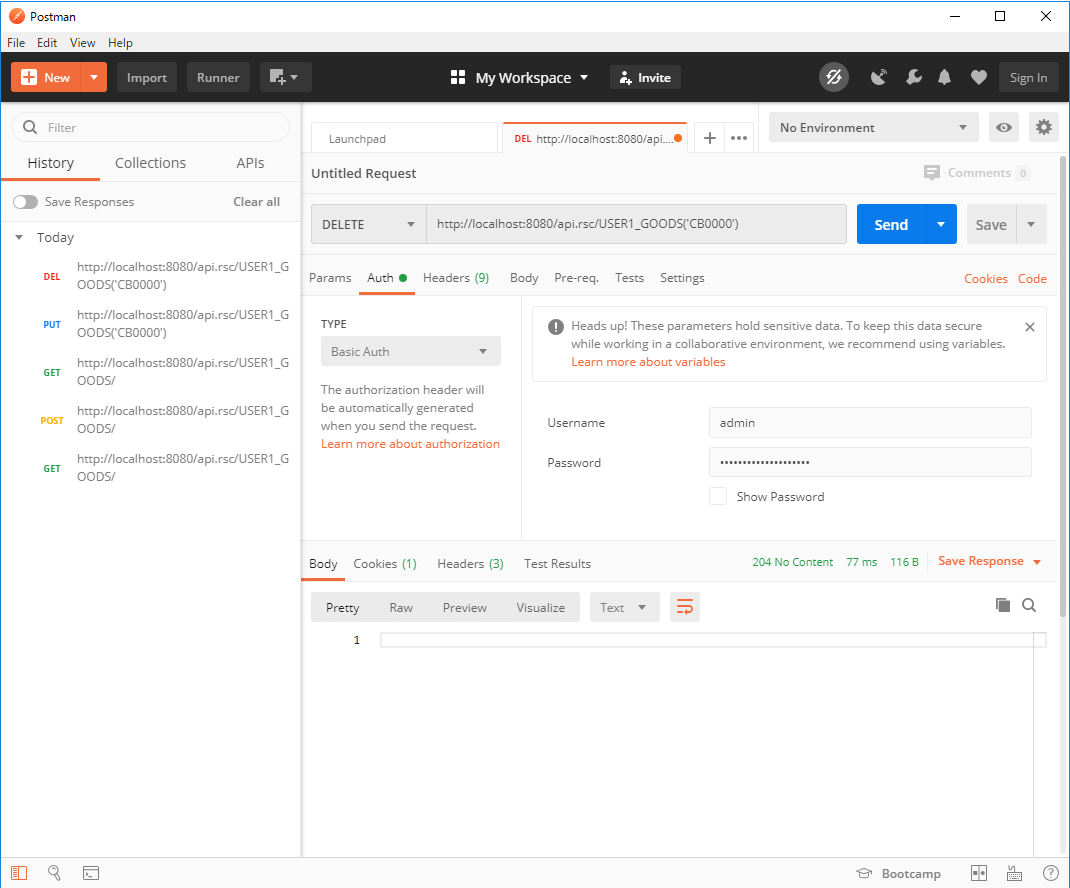
Task: Open keyboard shortcuts icon
Action: pos(1015,873)
